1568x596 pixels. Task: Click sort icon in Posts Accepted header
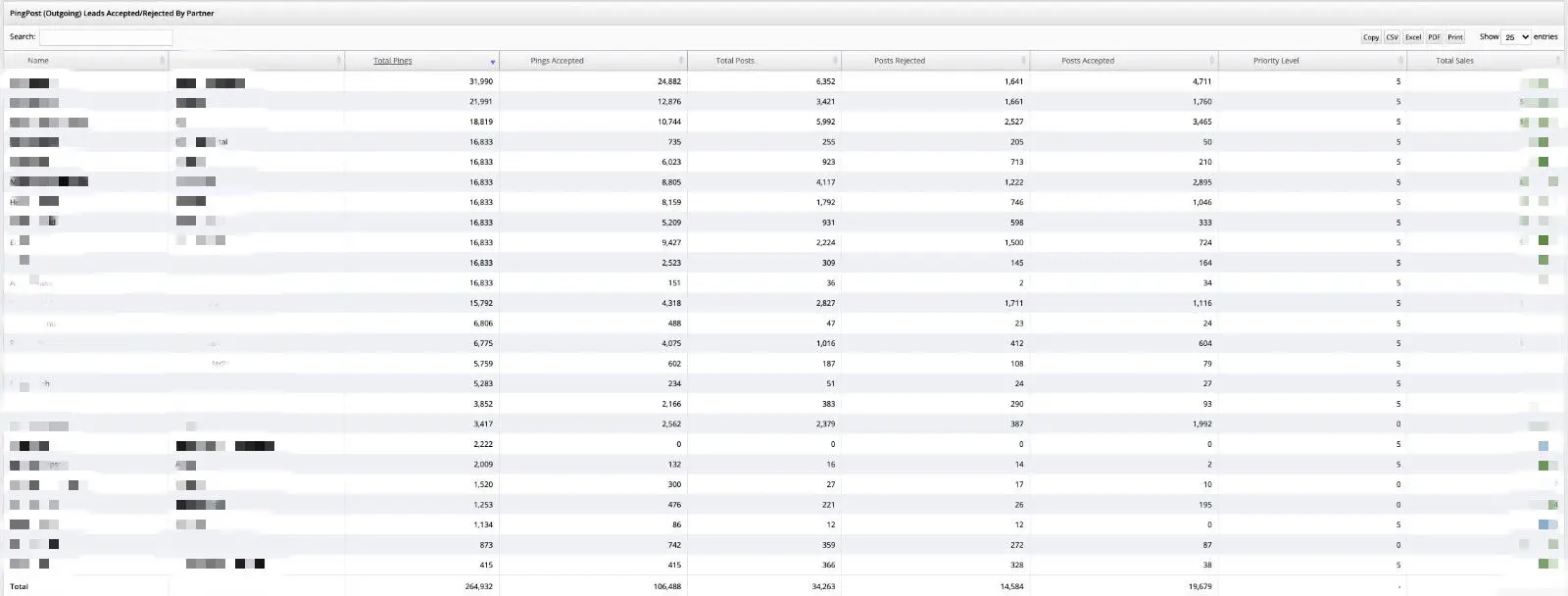pyautogui.click(x=1211, y=61)
